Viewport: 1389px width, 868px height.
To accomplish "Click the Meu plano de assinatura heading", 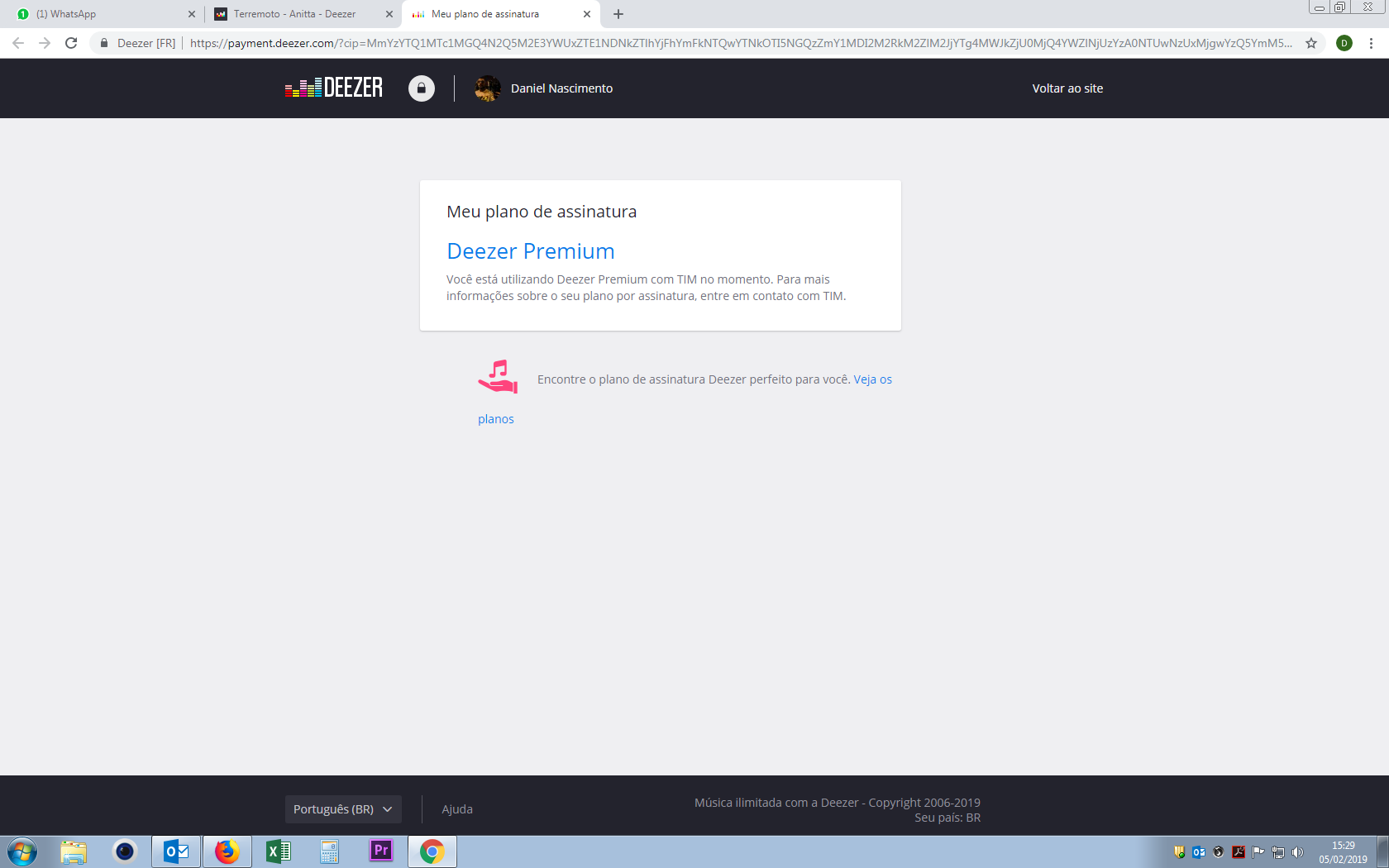I will coord(542,212).
